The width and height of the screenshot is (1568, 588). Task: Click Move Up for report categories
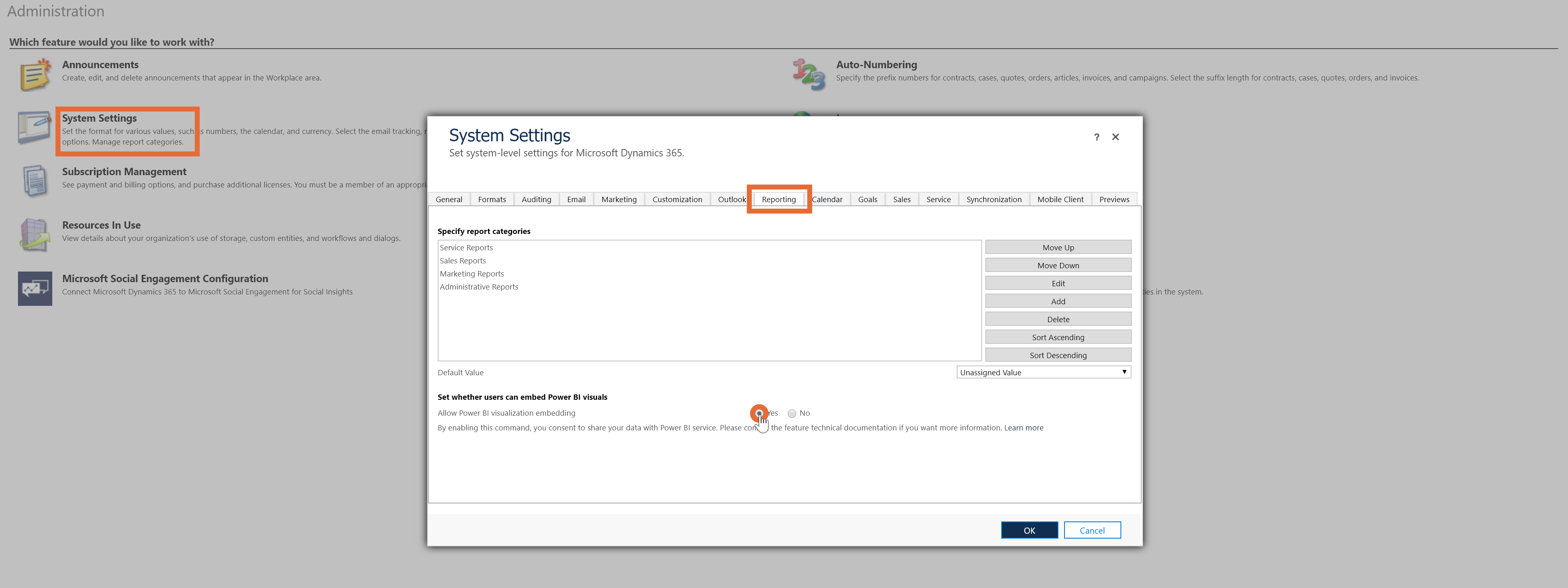click(x=1058, y=247)
